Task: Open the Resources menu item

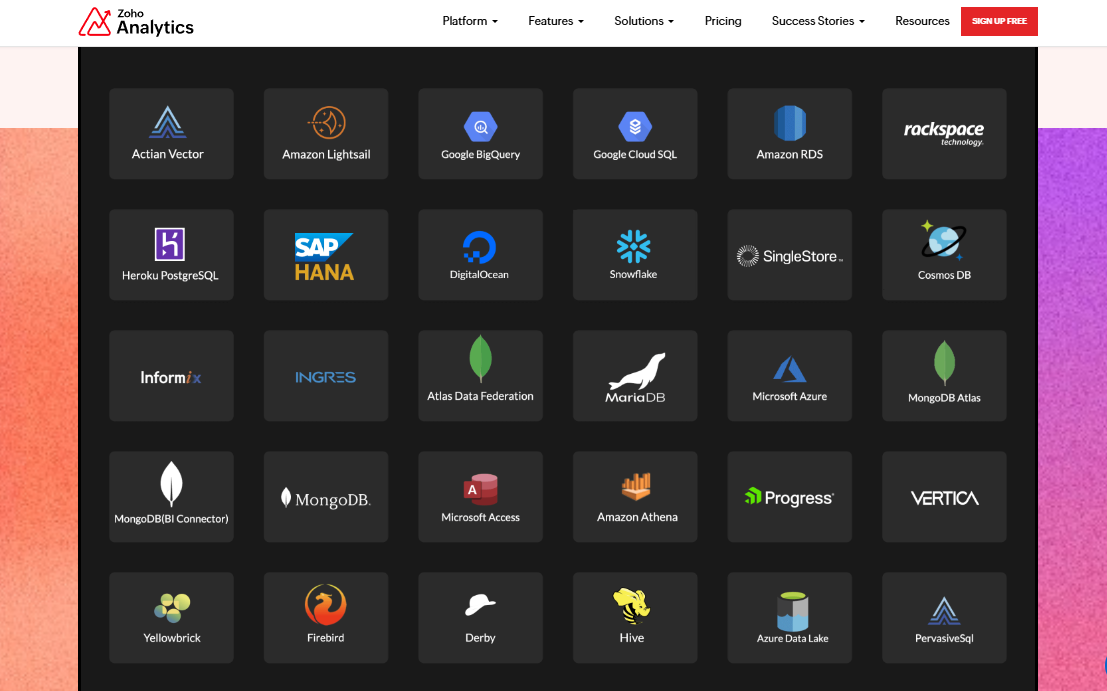Action: (x=922, y=21)
